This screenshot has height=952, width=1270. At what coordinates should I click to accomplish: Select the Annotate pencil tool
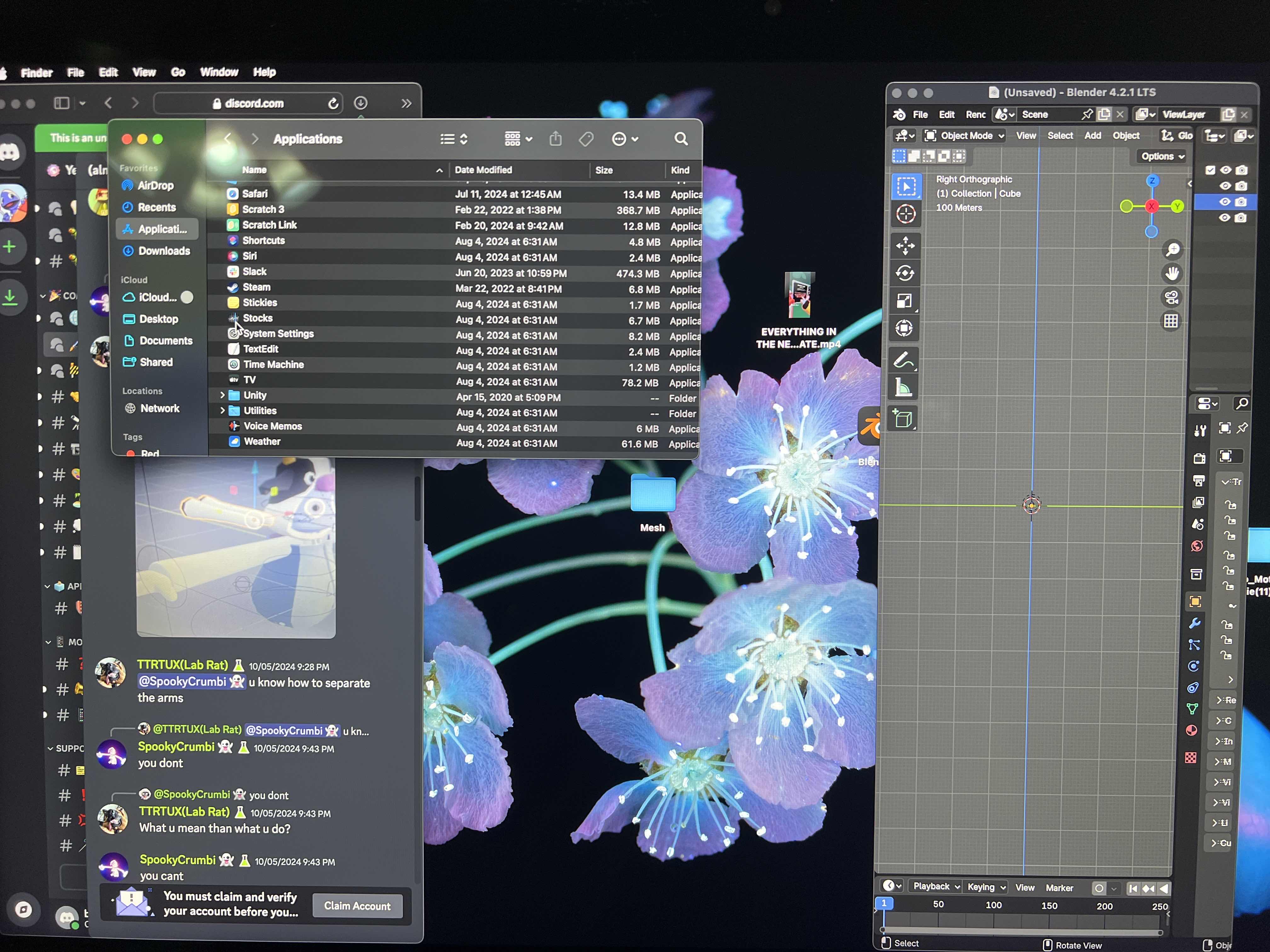(904, 360)
